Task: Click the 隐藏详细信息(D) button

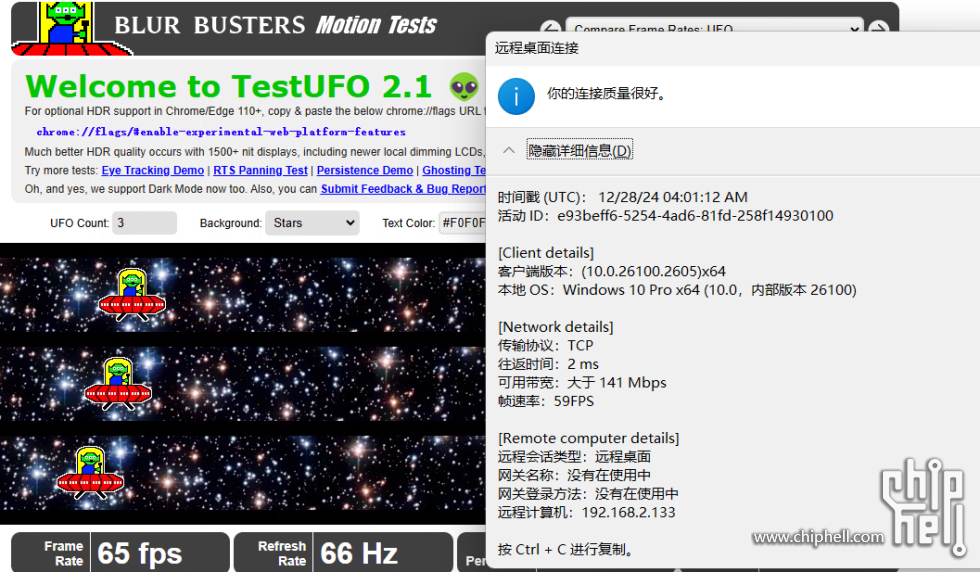Action: 579,150
